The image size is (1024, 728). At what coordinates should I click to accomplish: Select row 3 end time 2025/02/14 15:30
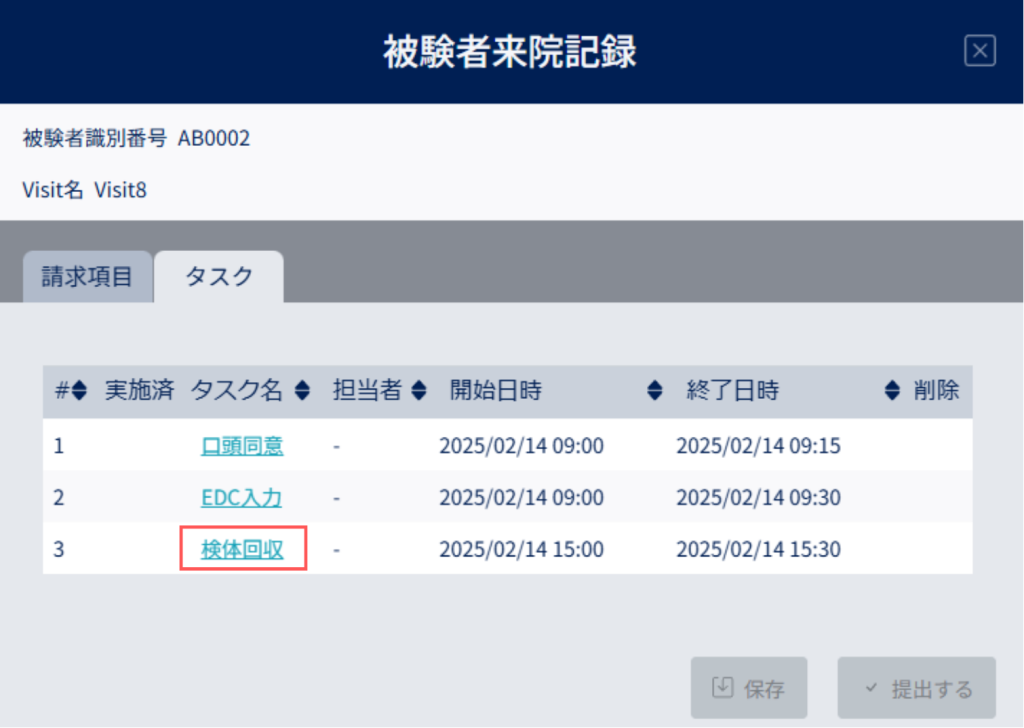(x=758, y=550)
